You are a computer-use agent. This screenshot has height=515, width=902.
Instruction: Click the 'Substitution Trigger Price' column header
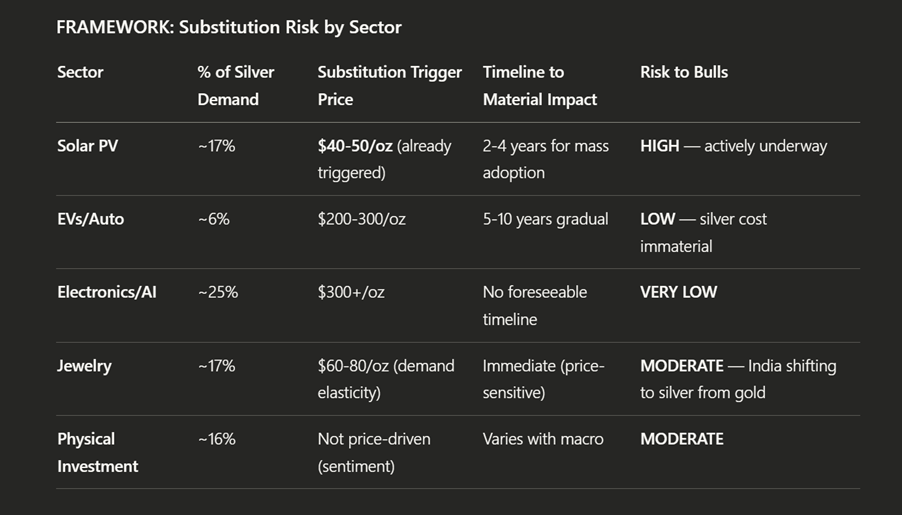[x=389, y=86]
